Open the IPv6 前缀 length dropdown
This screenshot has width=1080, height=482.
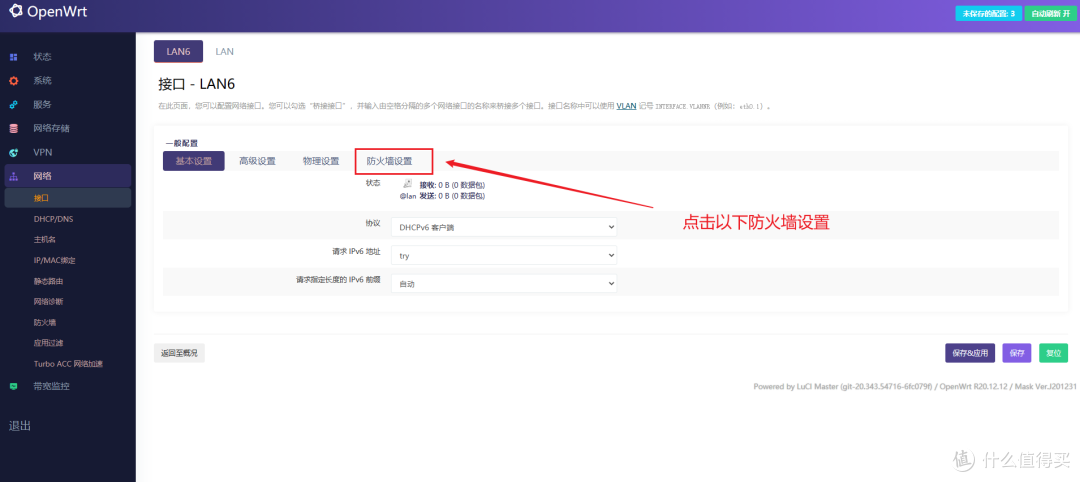click(503, 283)
